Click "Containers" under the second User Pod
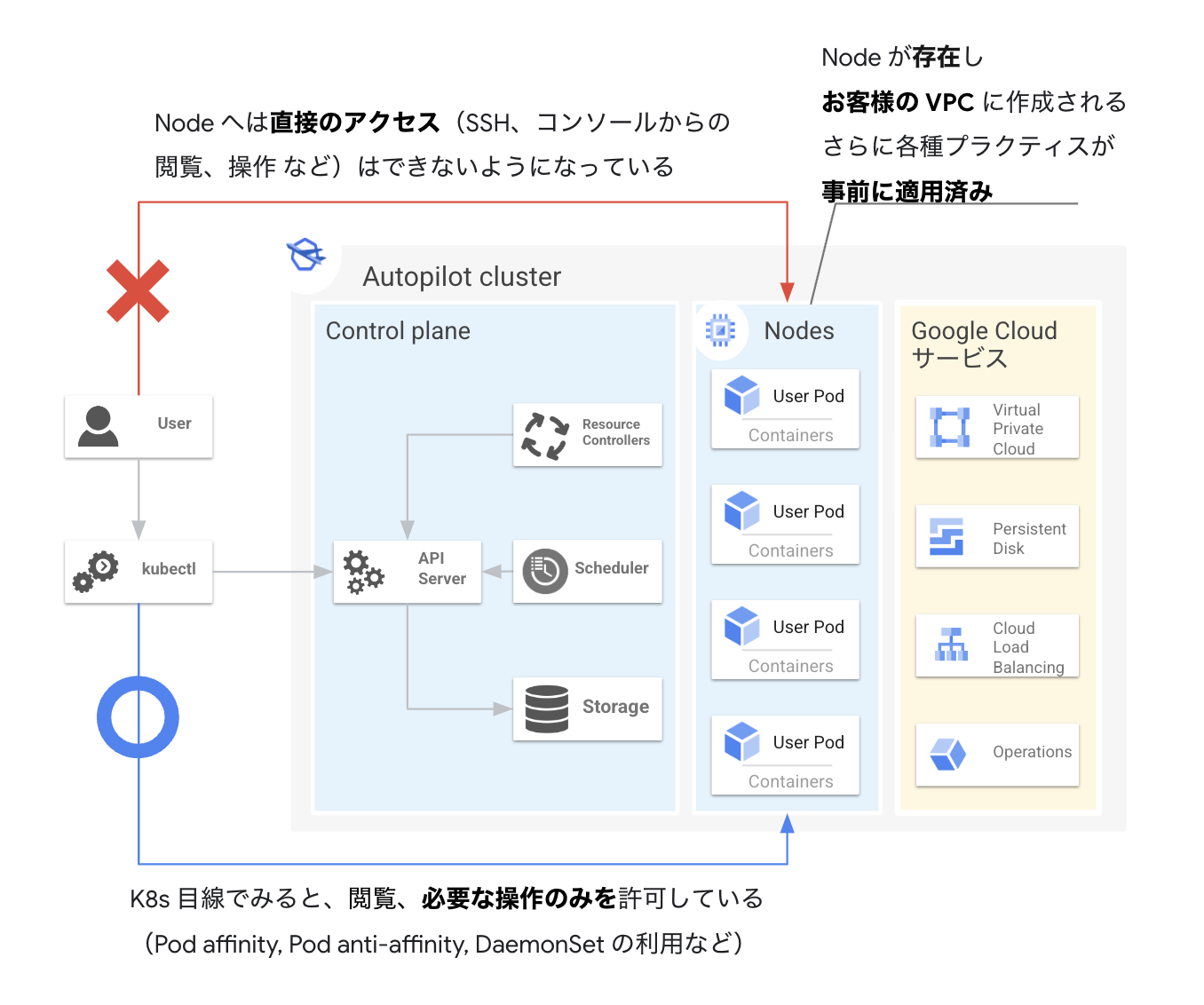Image resolution: width=1204 pixels, height=1005 pixels. click(790, 551)
